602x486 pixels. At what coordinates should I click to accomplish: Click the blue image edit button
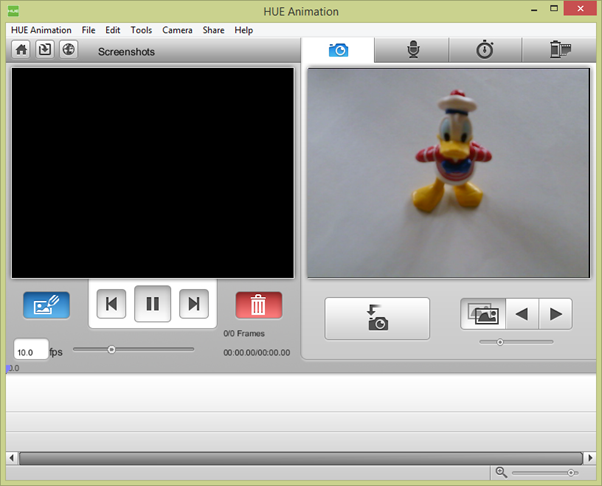pyautogui.click(x=46, y=305)
